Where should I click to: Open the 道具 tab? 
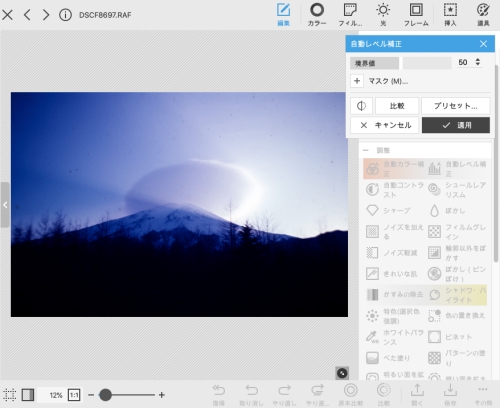pyautogui.click(x=483, y=15)
